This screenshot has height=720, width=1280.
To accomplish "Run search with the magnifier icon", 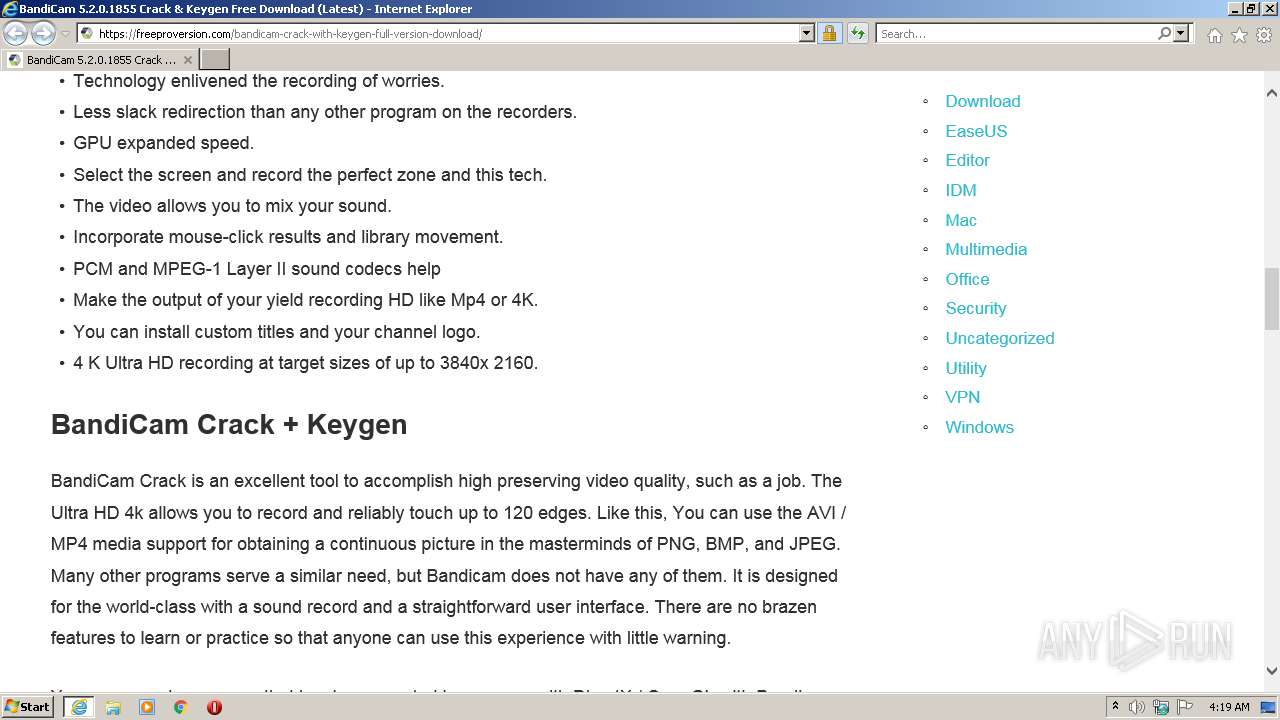I will click(x=1164, y=33).
